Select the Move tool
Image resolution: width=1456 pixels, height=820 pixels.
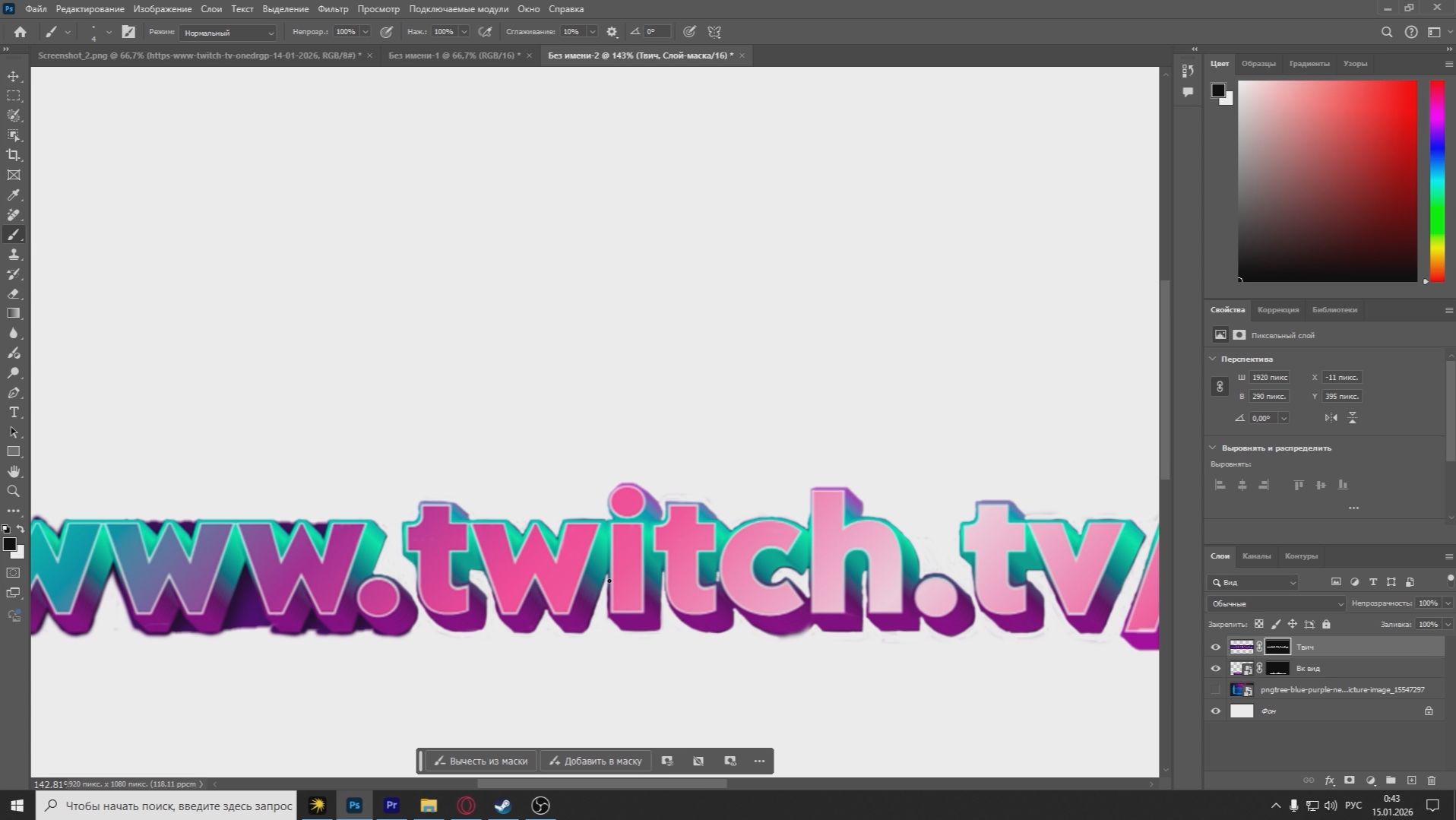pyautogui.click(x=14, y=76)
